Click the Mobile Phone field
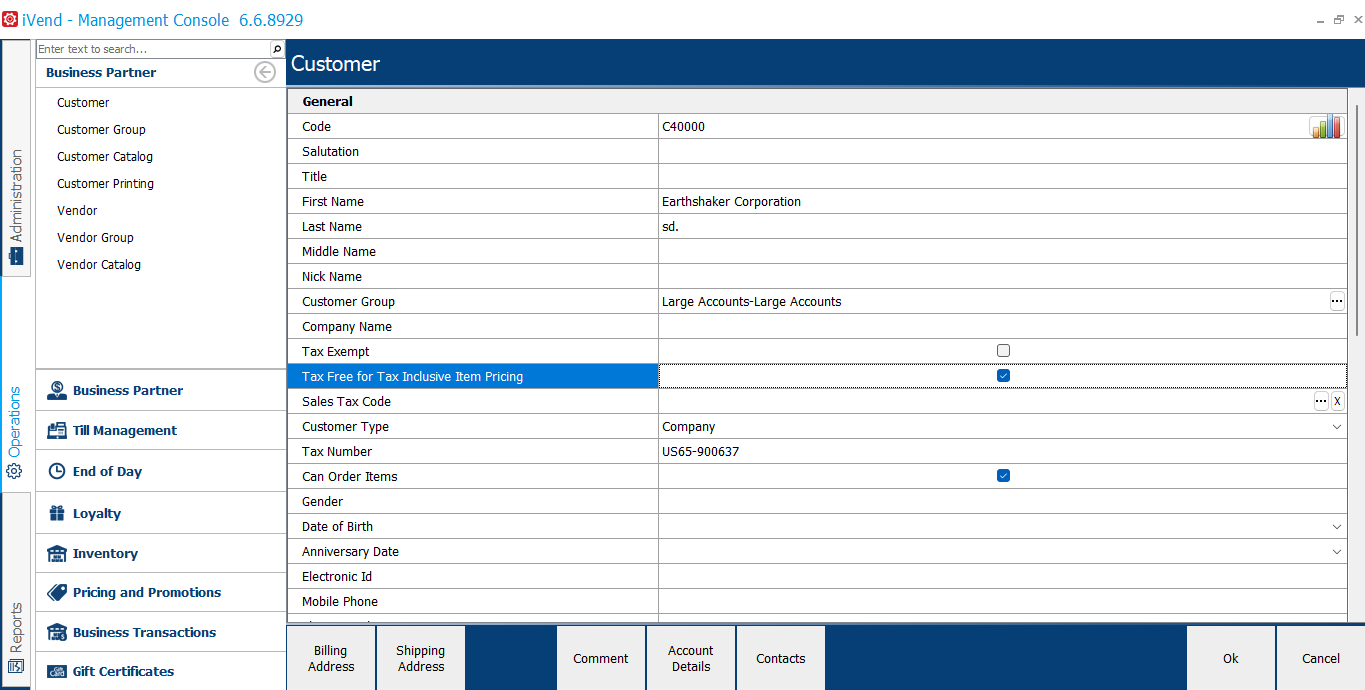 pyautogui.click(x=1002, y=601)
